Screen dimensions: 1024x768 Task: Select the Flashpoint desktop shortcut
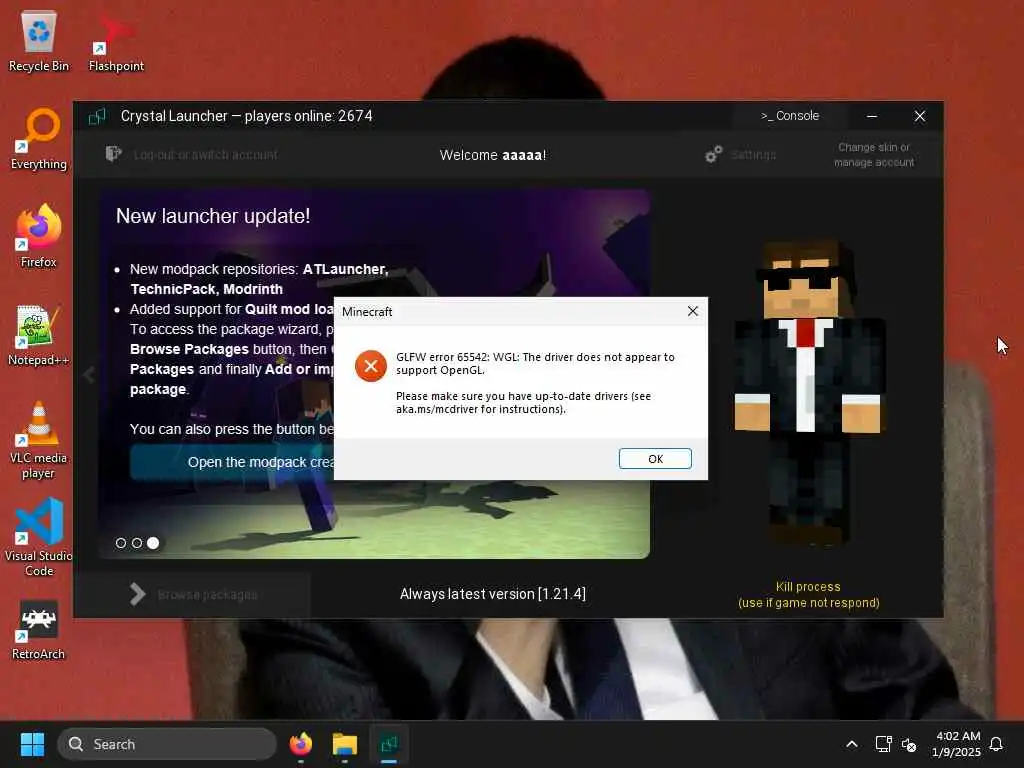[x=116, y=41]
